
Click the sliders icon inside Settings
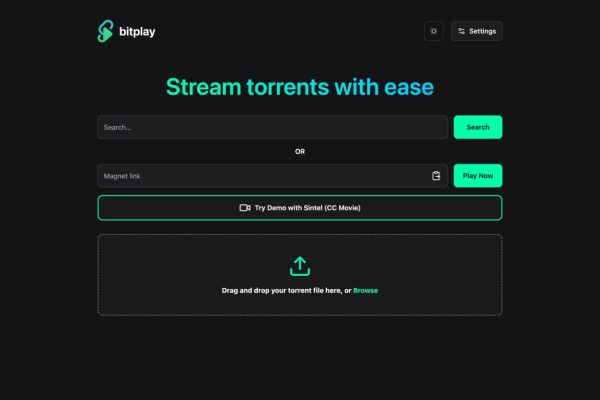click(x=461, y=31)
